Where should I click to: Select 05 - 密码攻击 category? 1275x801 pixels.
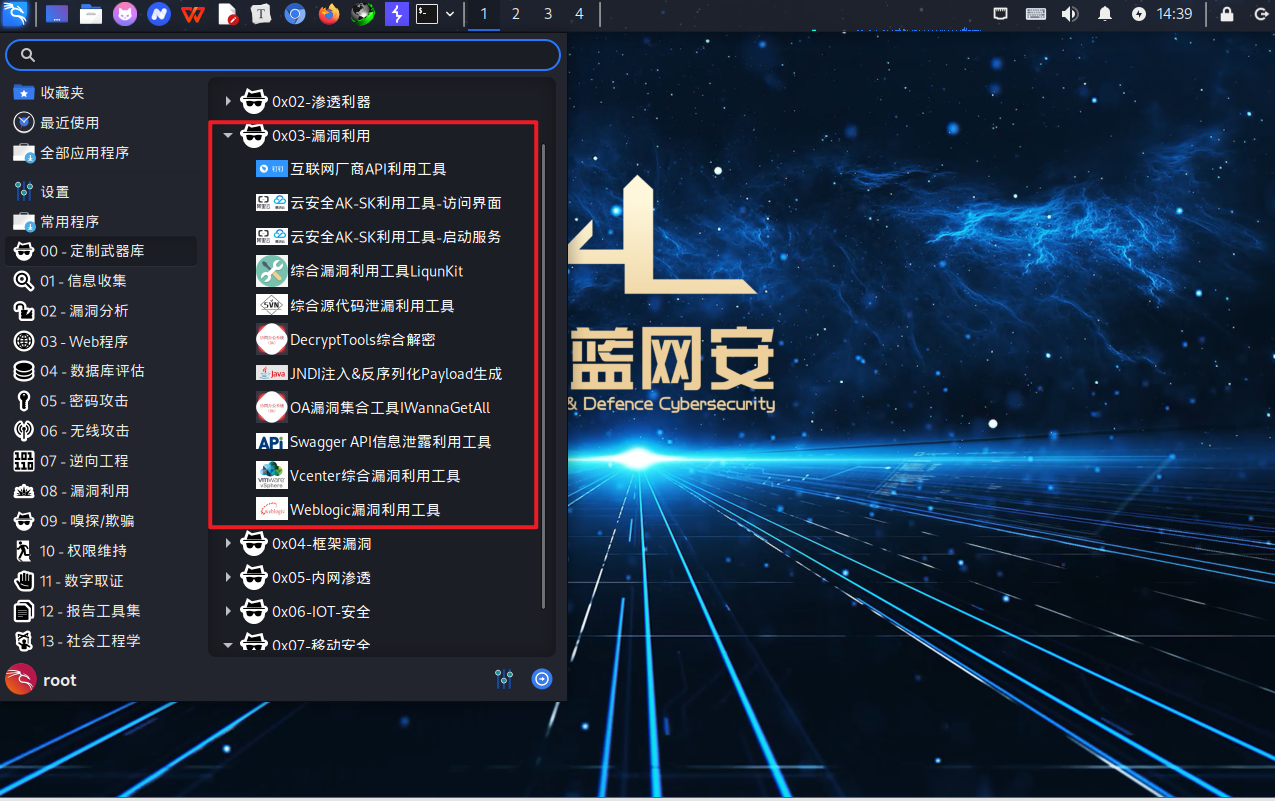pyautogui.click(x=101, y=401)
